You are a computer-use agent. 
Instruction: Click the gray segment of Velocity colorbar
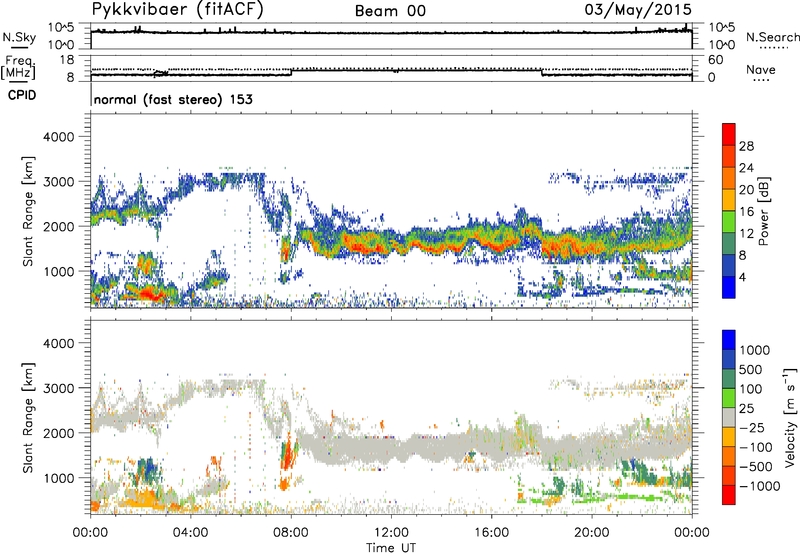(729, 417)
